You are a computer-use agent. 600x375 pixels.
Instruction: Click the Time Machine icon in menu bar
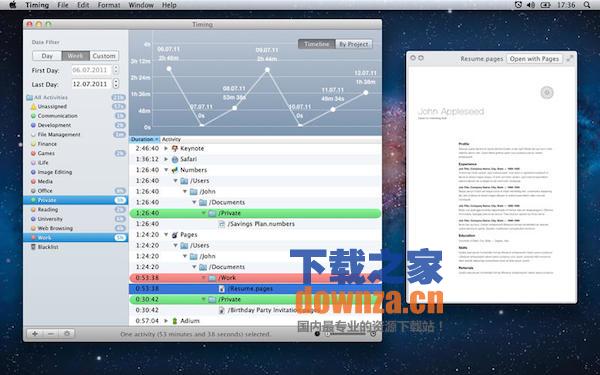pos(518,5)
